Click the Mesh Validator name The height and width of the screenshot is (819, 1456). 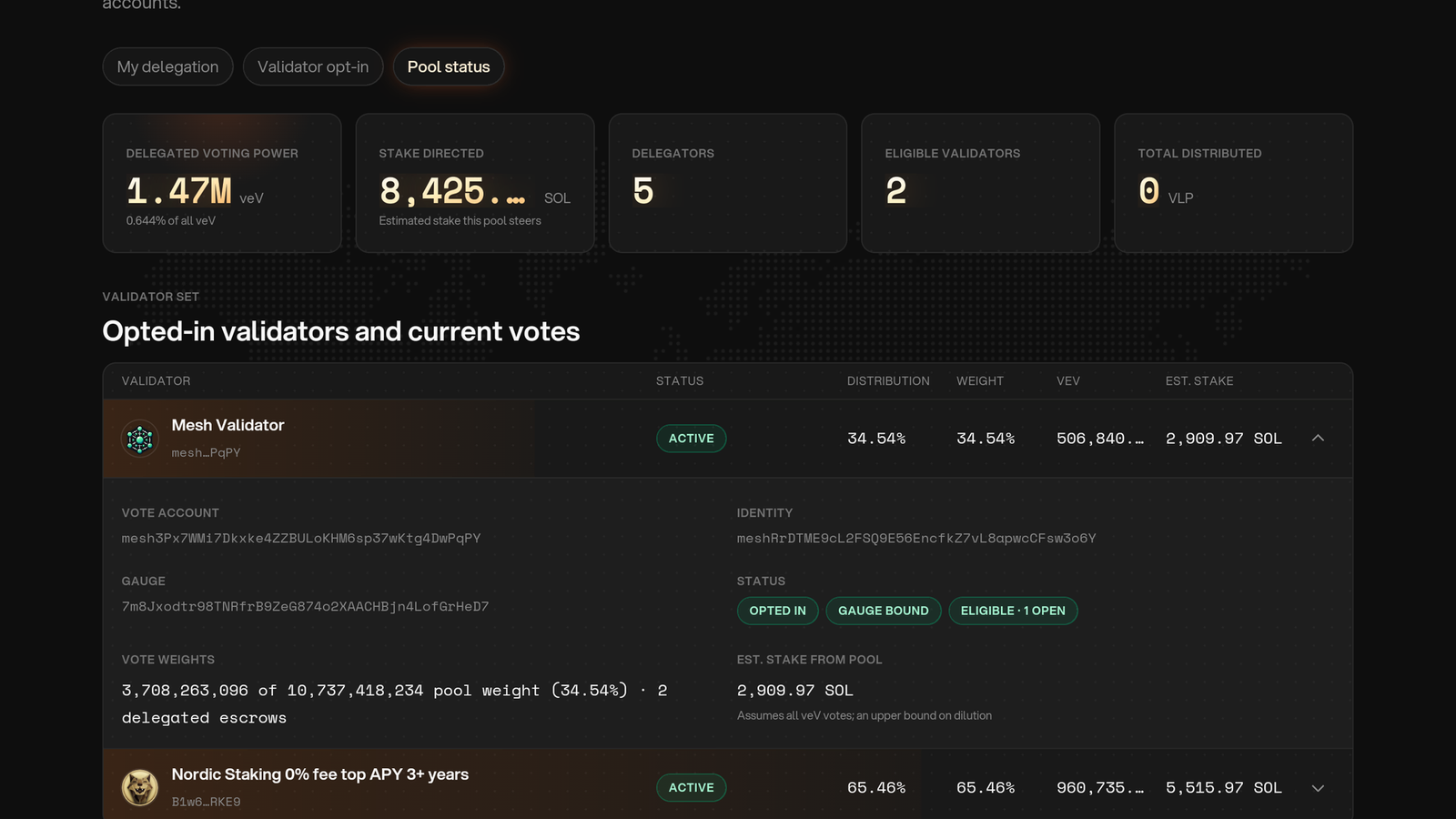[x=227, y=425]
